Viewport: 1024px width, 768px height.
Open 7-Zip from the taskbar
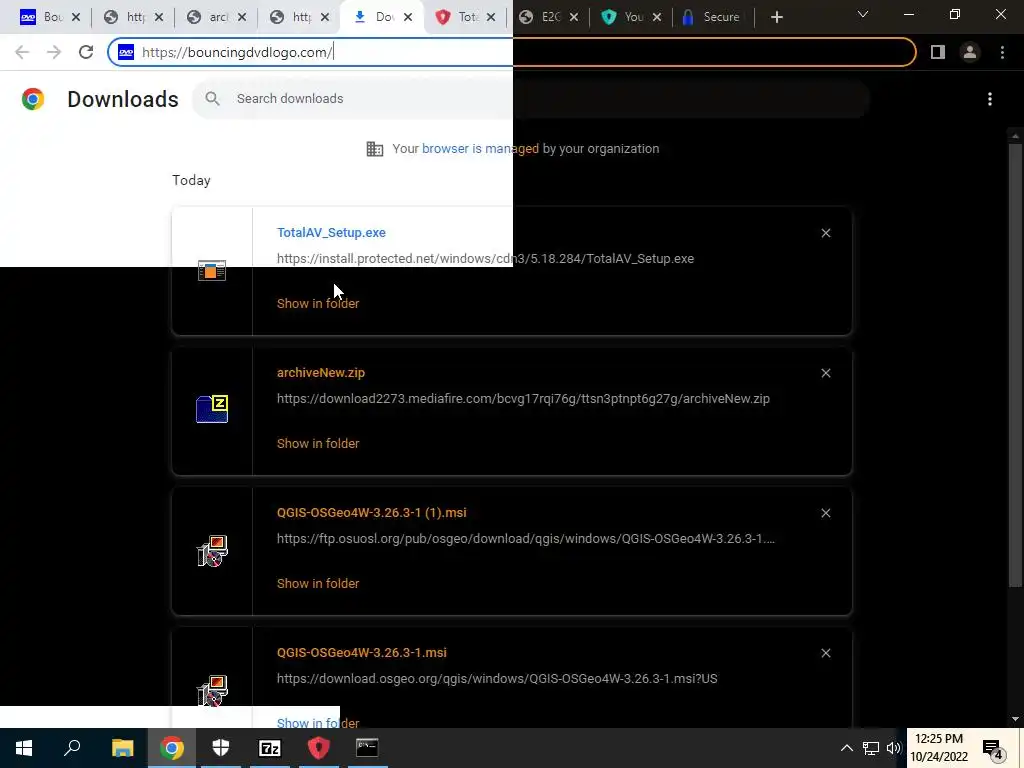click(270, 748)
